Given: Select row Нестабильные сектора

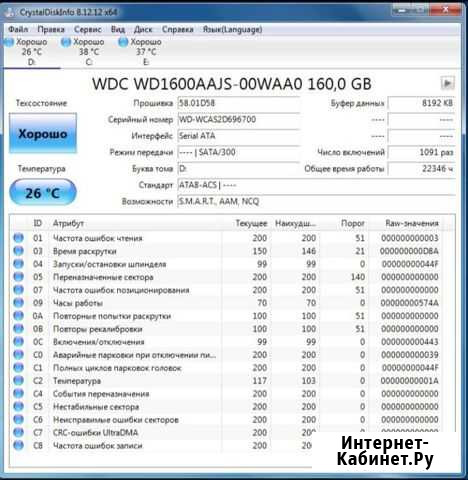Looking at the screenshot, I should (227, 407).
